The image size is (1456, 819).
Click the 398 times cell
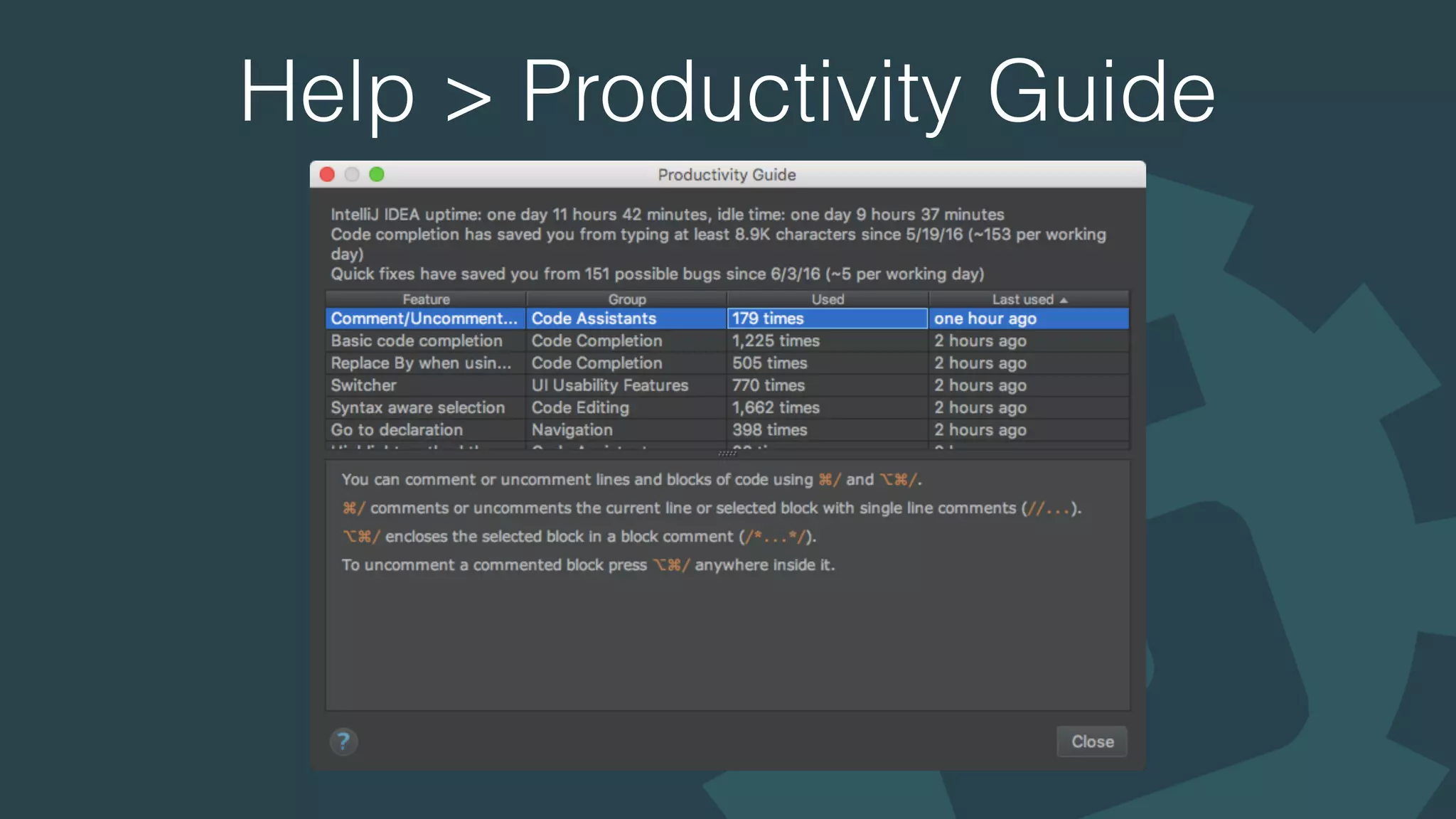point(828,429)
